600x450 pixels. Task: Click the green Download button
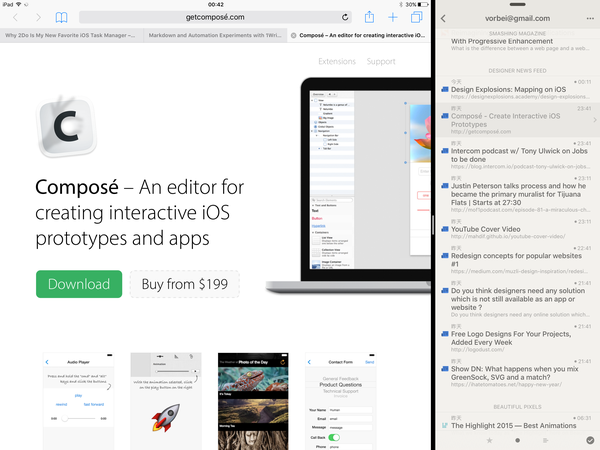79,284
